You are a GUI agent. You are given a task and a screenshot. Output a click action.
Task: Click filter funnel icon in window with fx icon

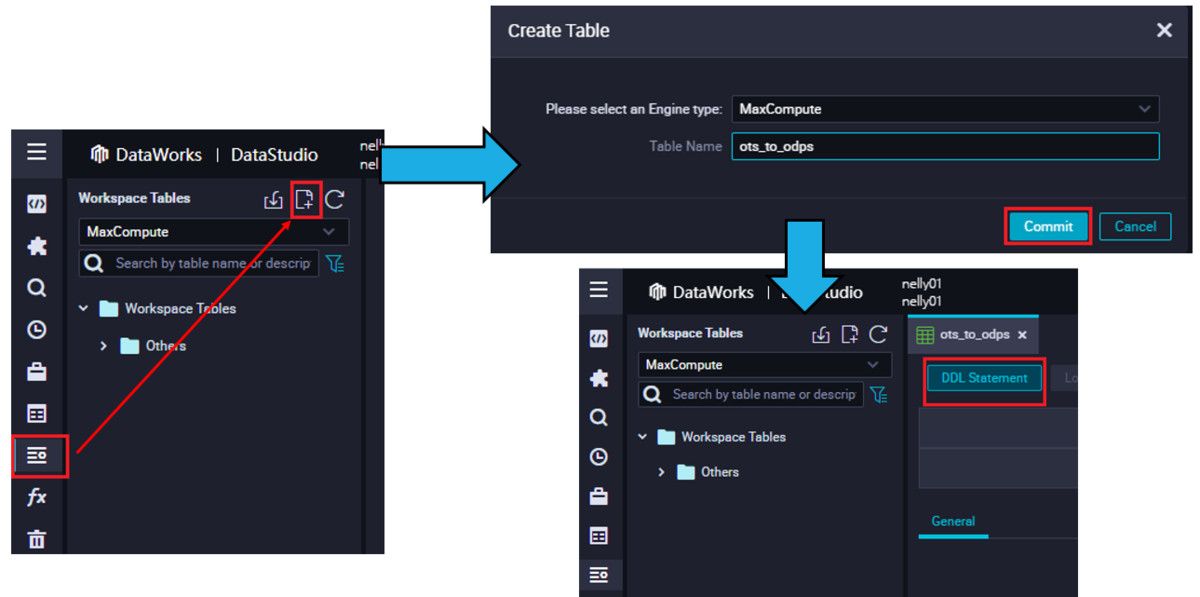pos(336,264)
